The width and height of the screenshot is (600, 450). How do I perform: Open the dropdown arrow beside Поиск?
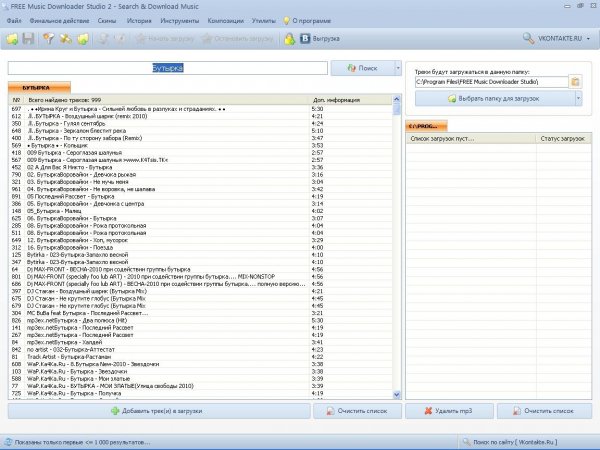tap(398, 68)
